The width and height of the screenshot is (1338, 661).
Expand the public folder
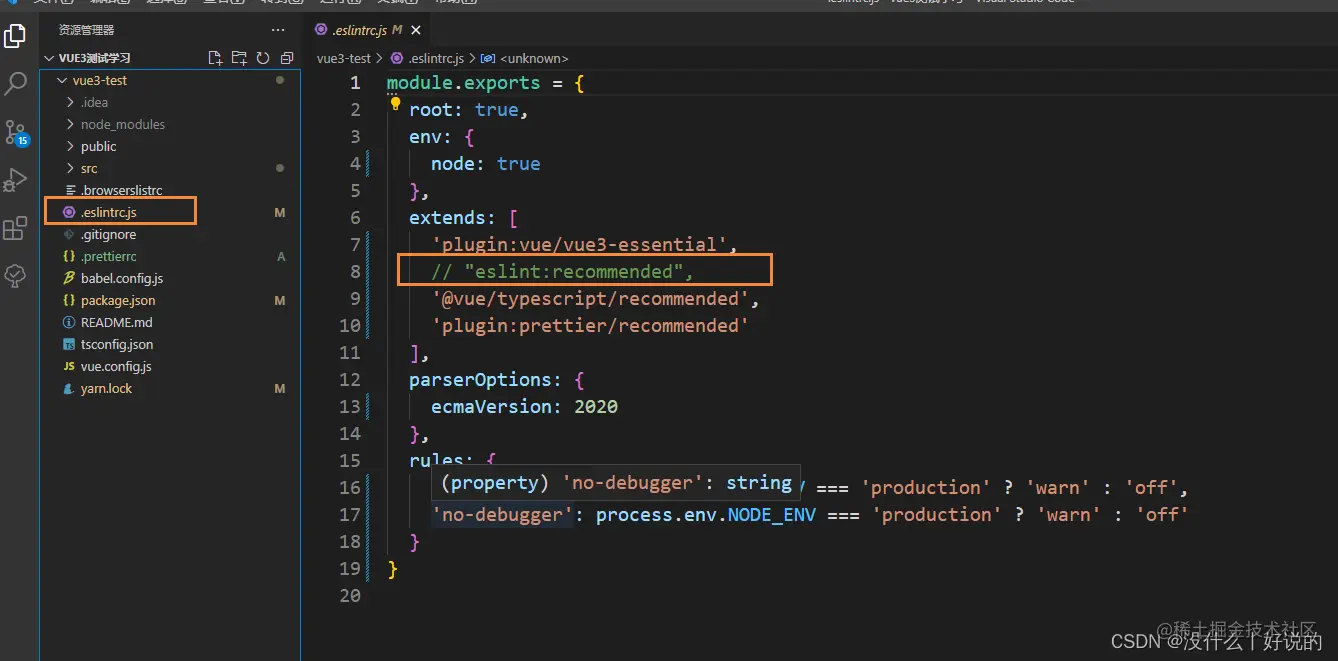click(70, 146)
